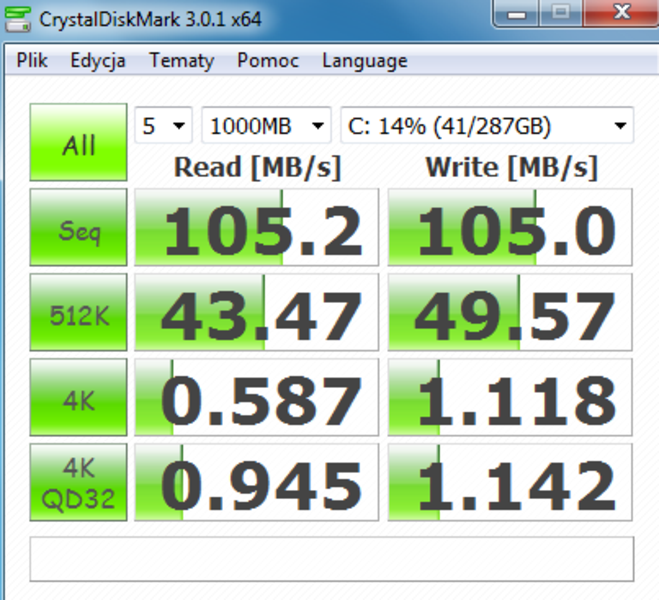Click the 4K write result 1.118

coord(510,397)
